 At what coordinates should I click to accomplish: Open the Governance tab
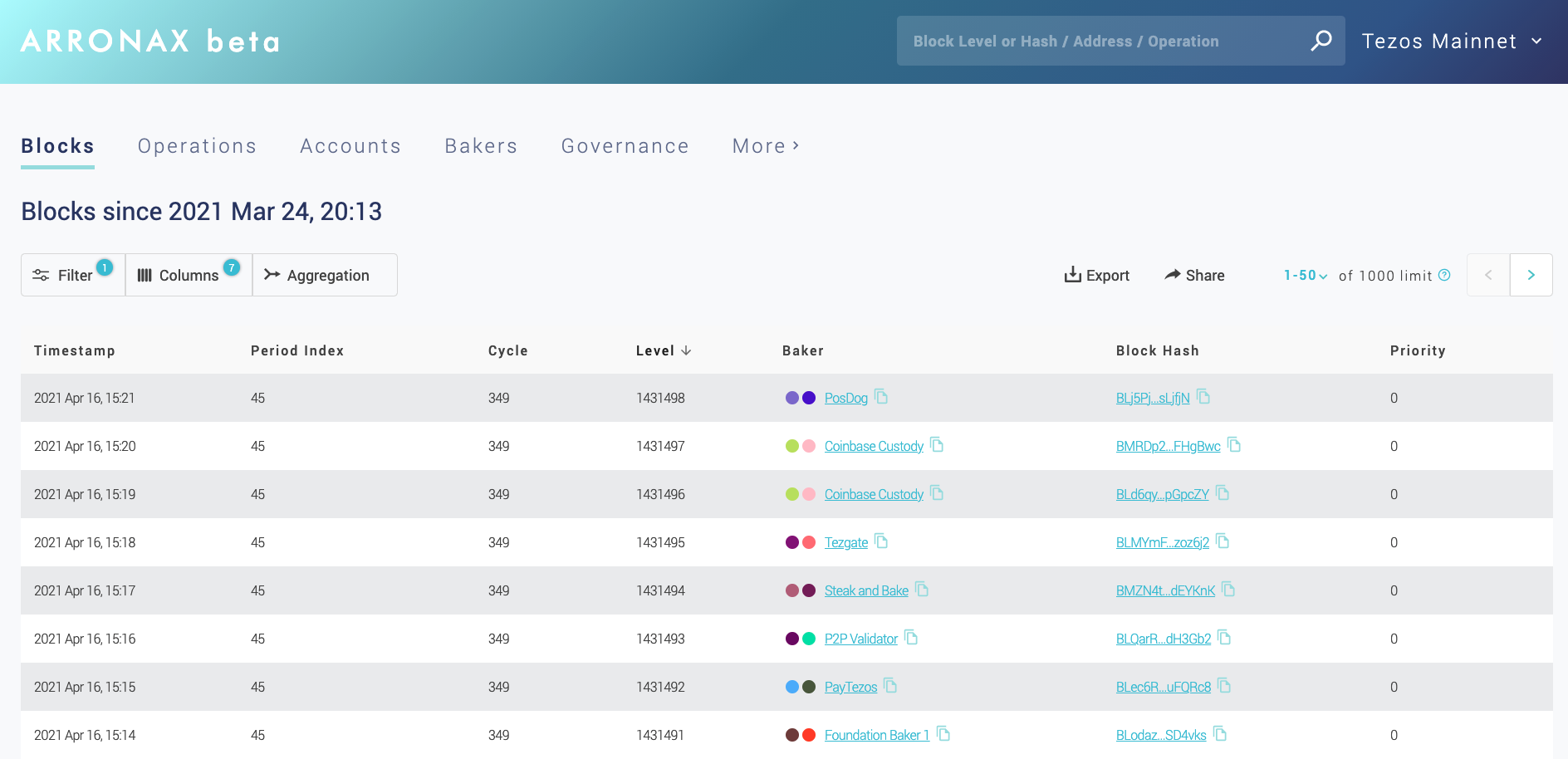click(625, 146)
